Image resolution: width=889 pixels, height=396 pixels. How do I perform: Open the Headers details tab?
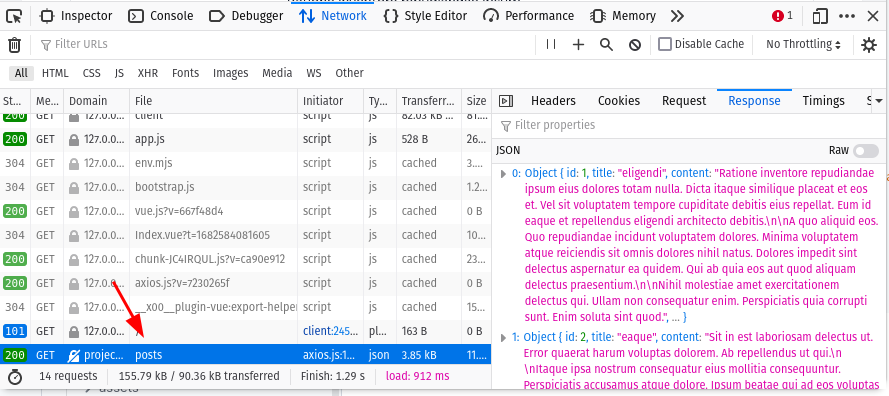(553, 101)
